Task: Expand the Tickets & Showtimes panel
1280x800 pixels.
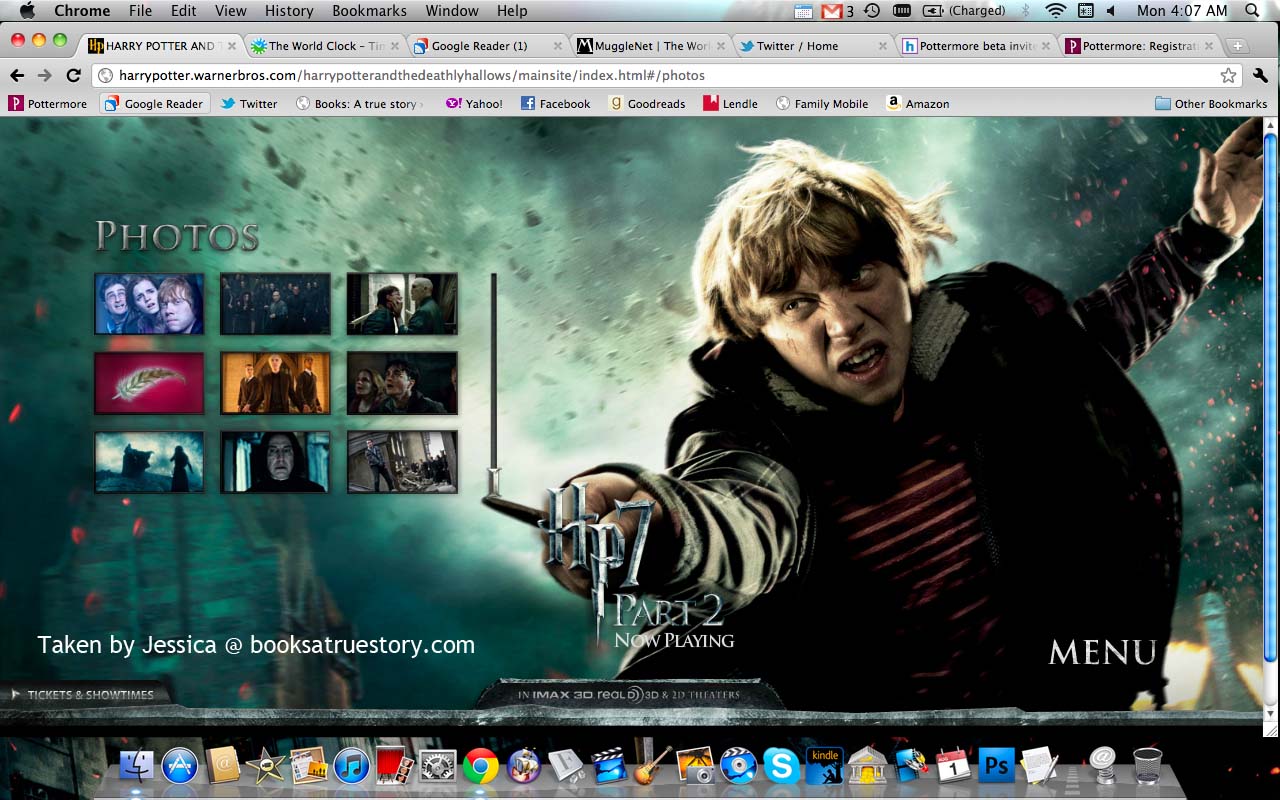Action: tap(83, 694)
